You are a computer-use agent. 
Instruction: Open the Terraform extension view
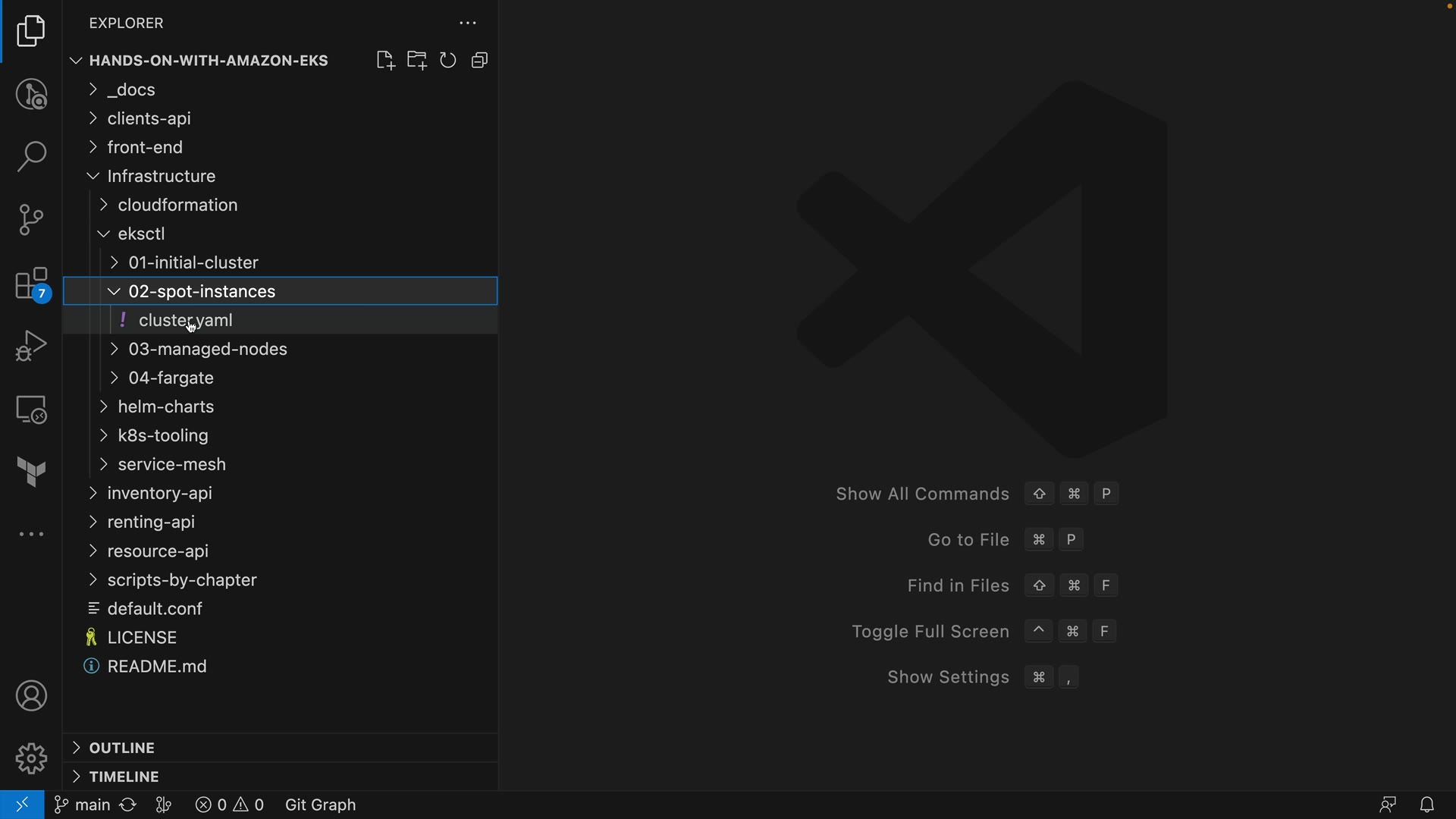31,472
